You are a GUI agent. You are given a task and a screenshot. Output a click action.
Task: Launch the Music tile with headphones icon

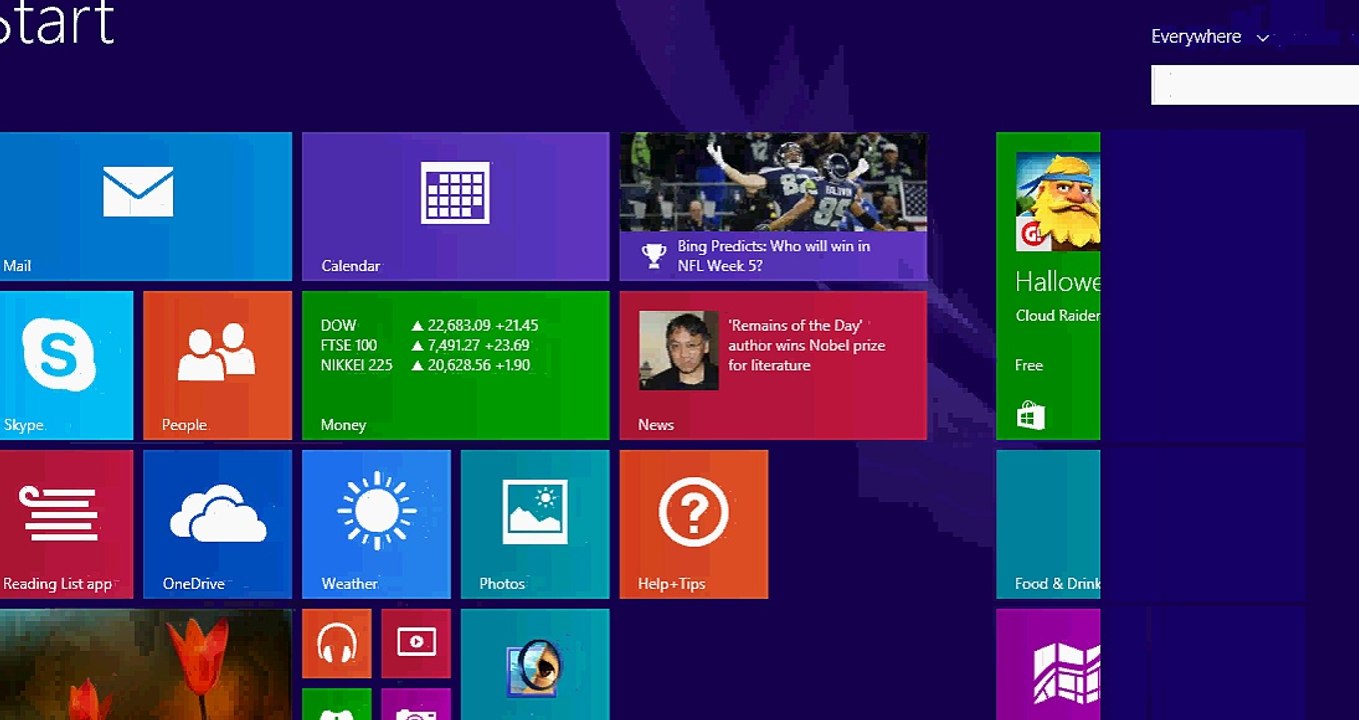(337, 643)
